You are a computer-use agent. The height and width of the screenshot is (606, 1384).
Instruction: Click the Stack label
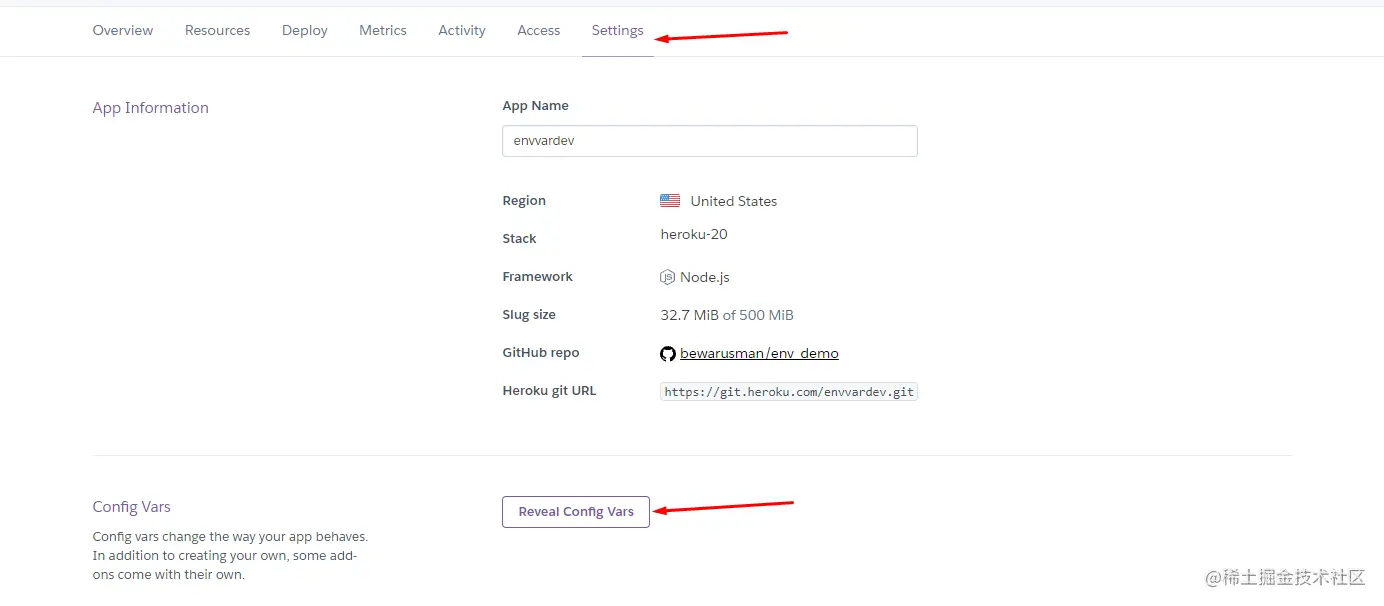[x=520, y=239]
